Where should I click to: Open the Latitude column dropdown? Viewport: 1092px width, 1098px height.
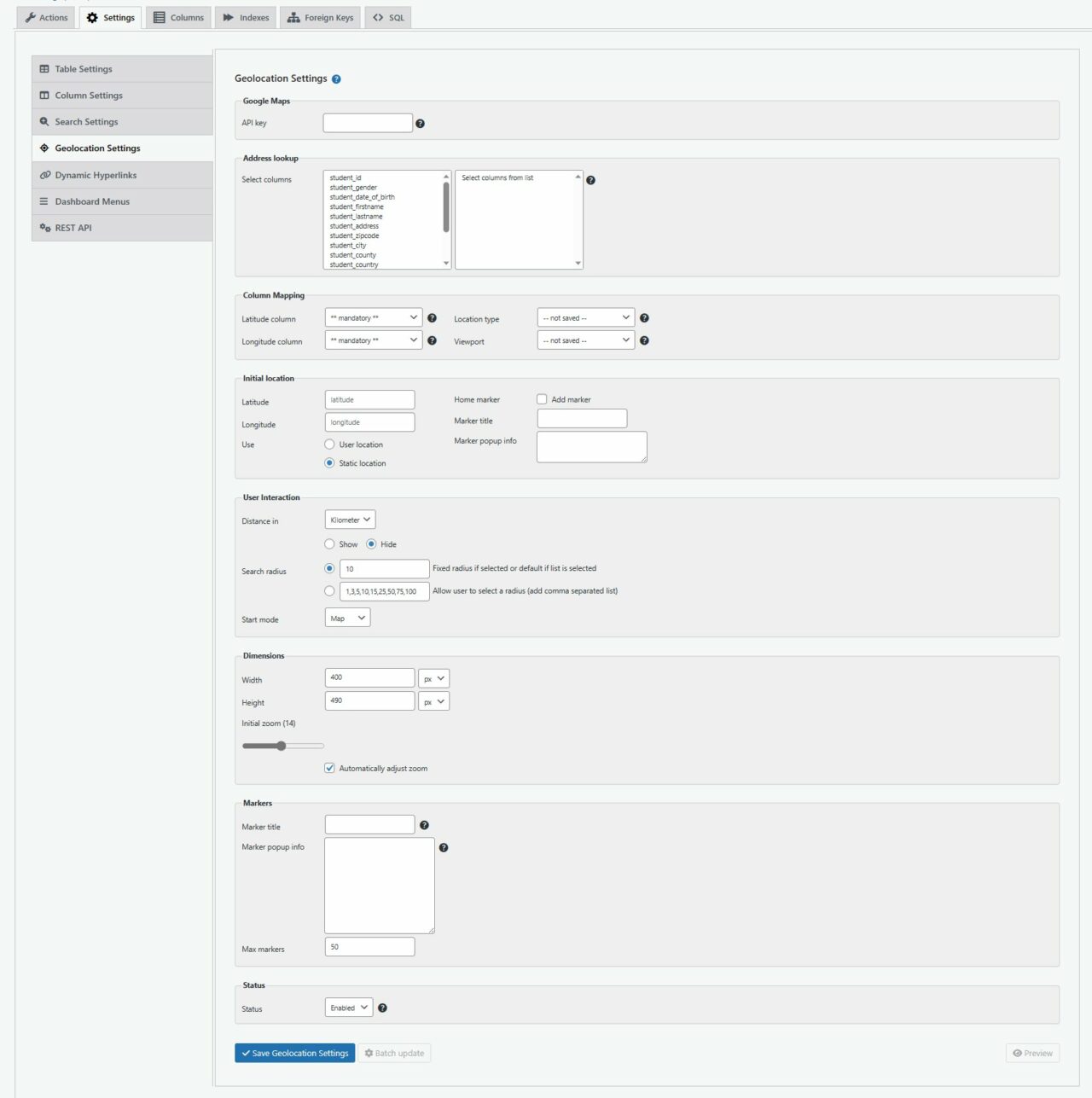[373, 317]
